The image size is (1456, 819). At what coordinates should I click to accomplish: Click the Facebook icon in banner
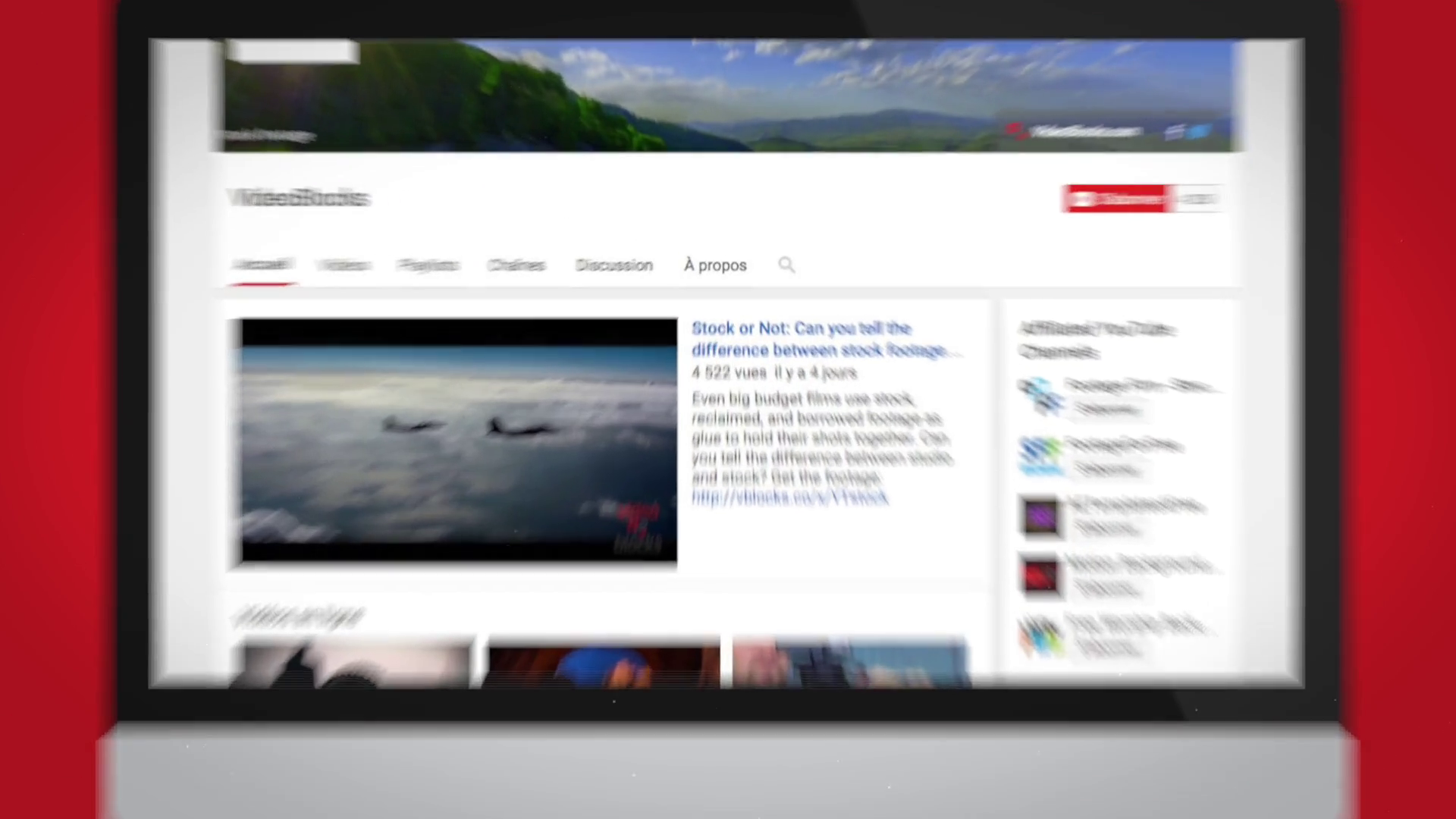1173,132
